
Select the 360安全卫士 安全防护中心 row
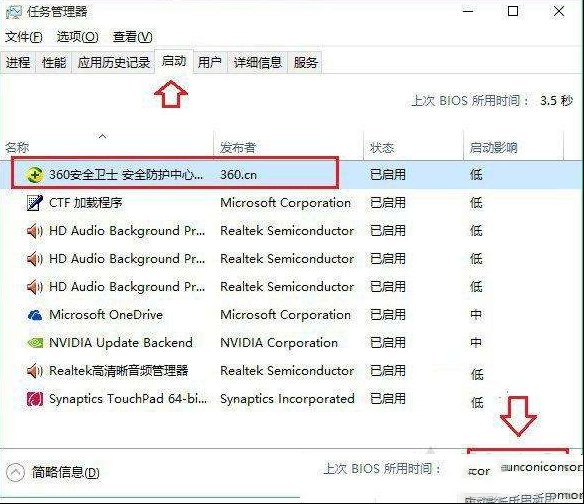coord(292,174)
